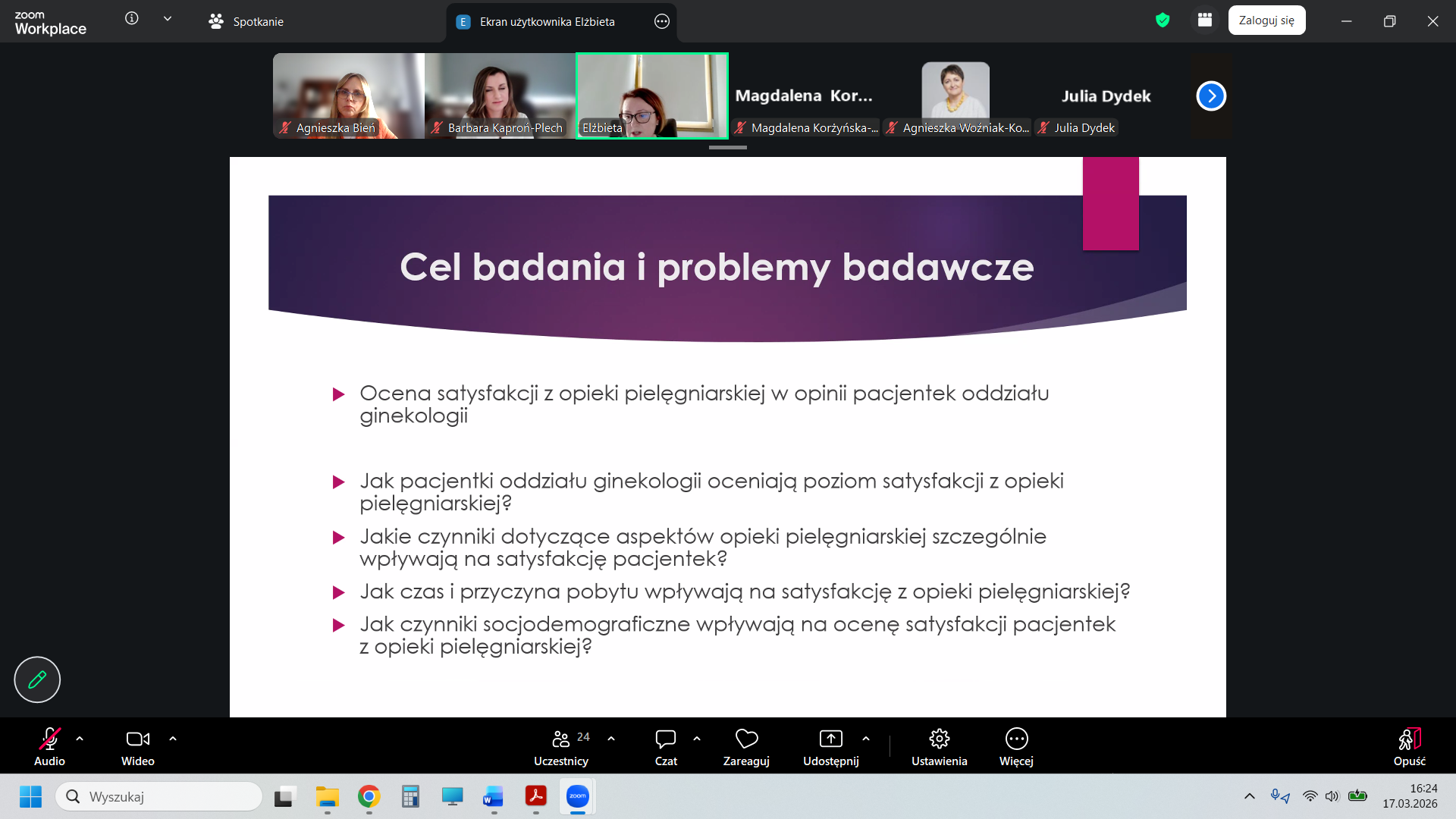Screen dimensions: 1456x819
Task: Switch to the Spotkanie tab
Action: (x=246, y=22)
